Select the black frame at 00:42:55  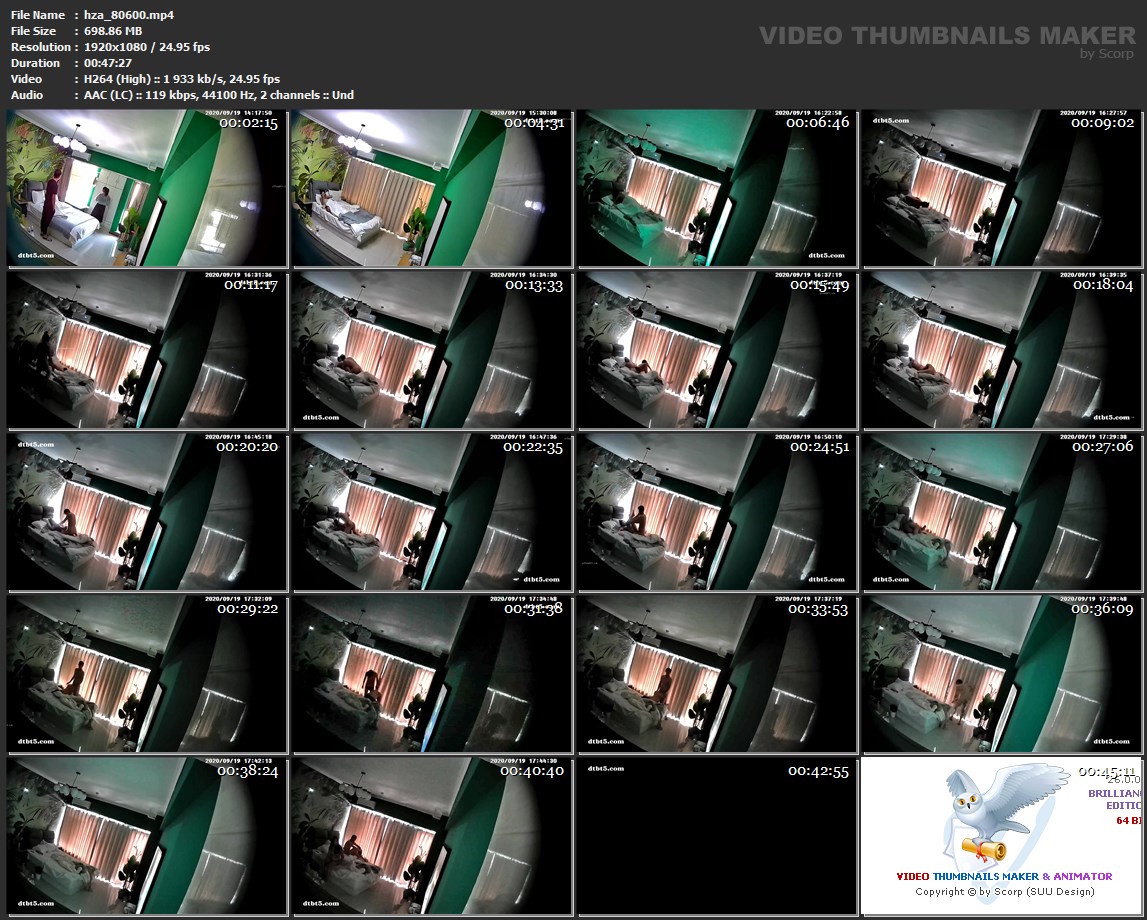pos(717,837)
